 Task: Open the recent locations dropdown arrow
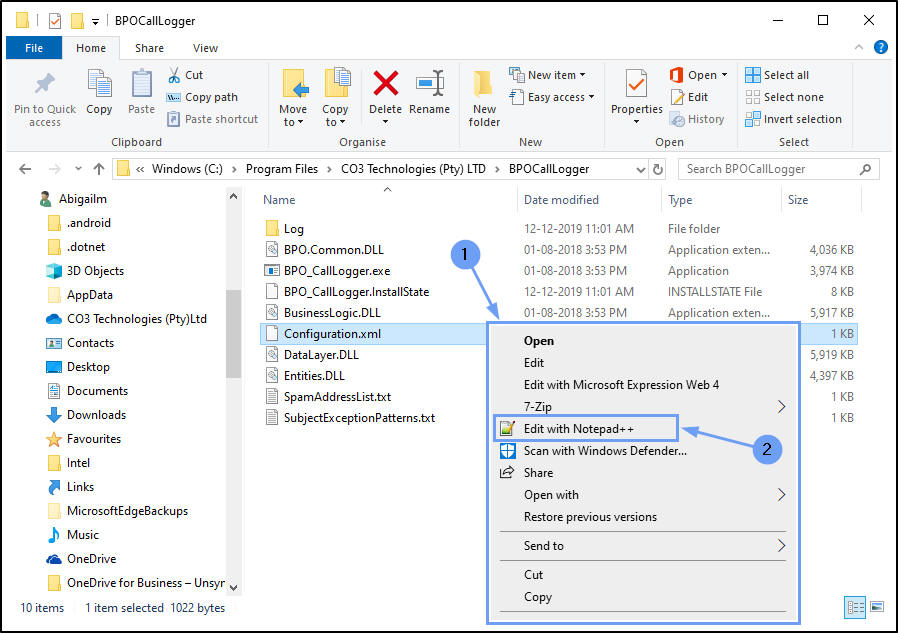pyautogui.click(x=78, y=169)
